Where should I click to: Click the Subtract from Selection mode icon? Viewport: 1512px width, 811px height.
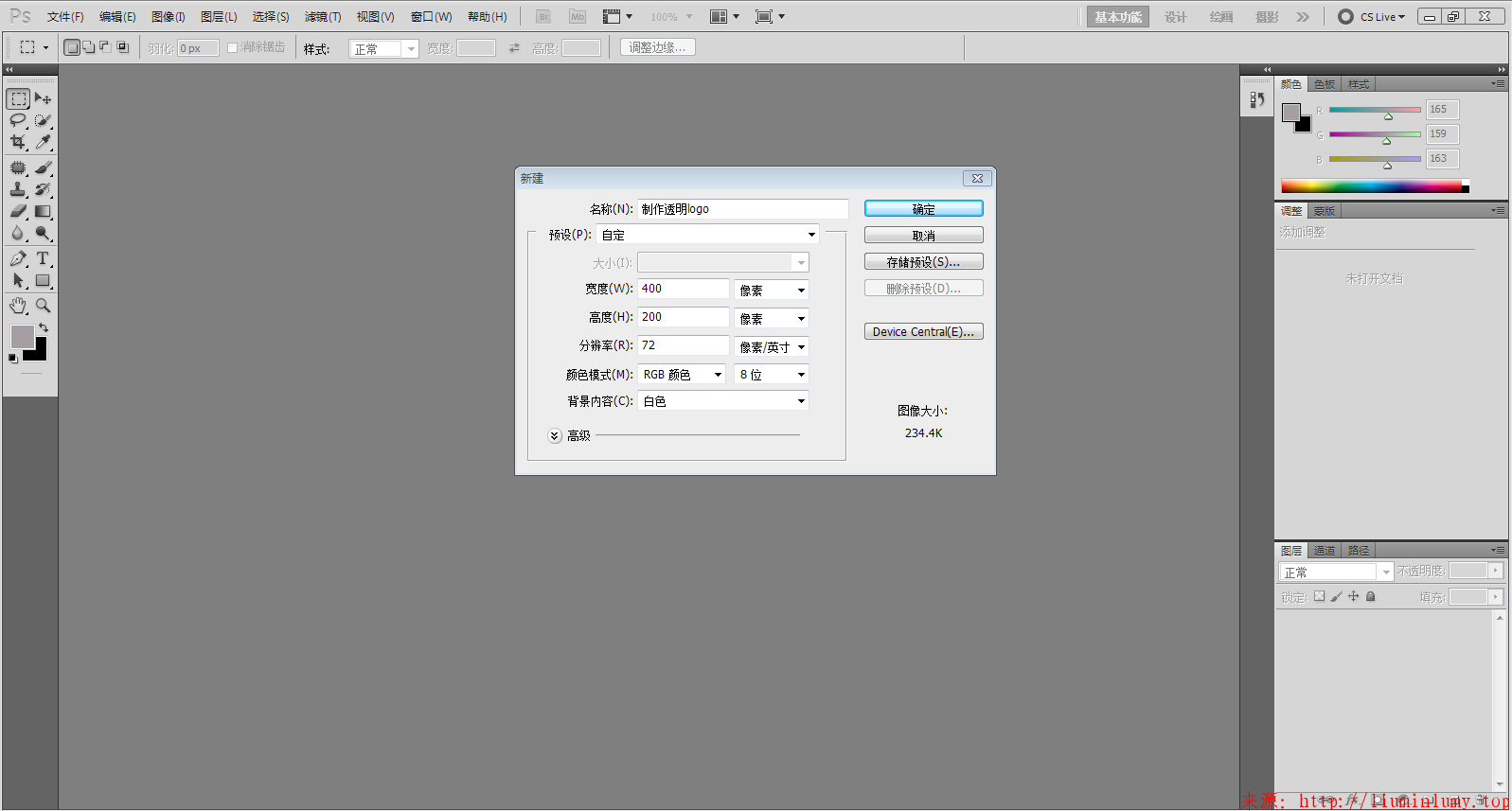click(105, 47)
